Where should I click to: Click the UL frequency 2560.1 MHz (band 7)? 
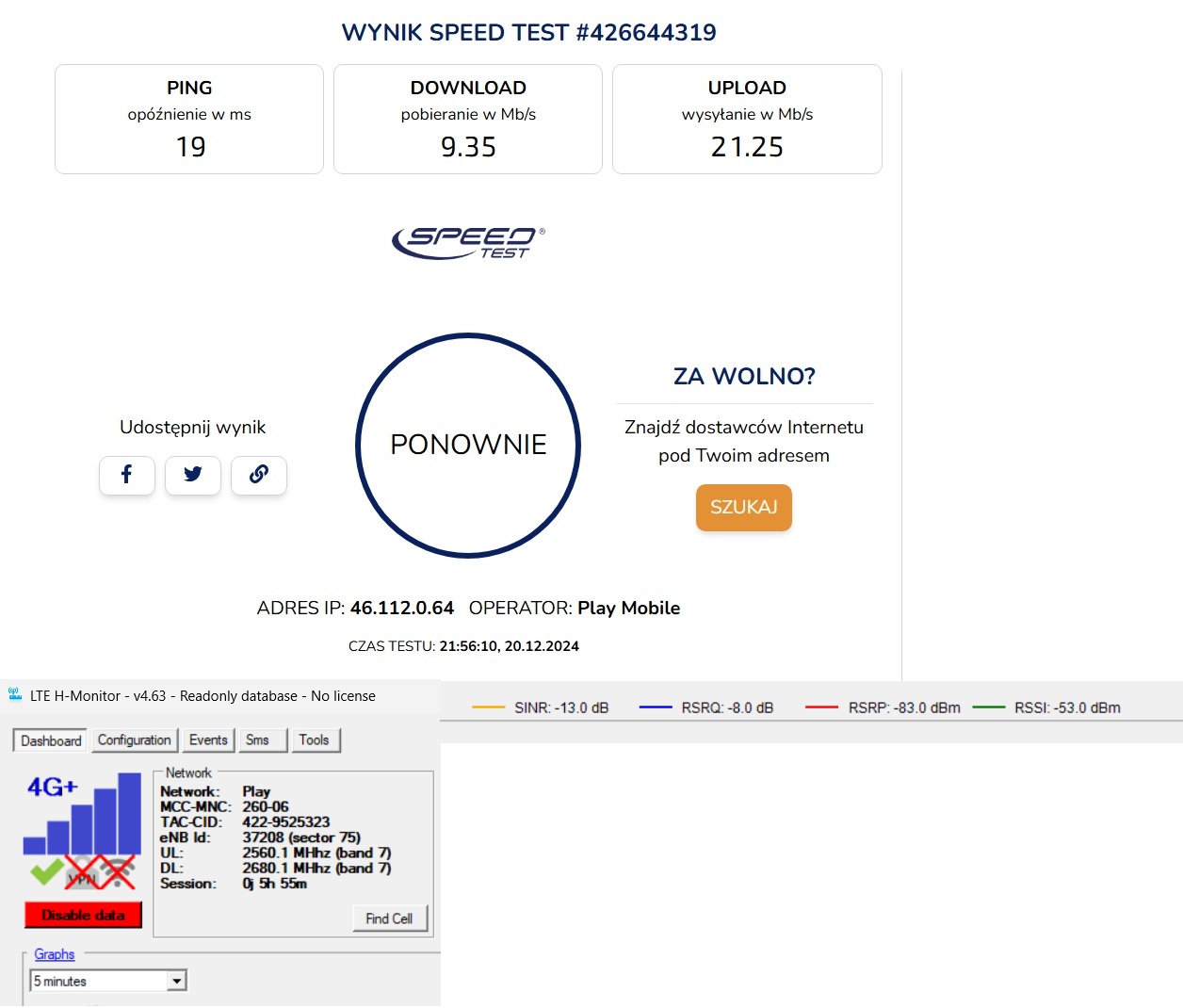(x=316, y=853)
